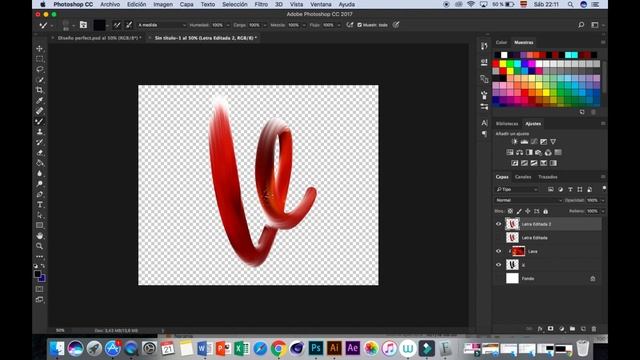This screenshot has width=640, height=360.
Task: Switch to the Canales tab
Action: [x=523, y=177]
